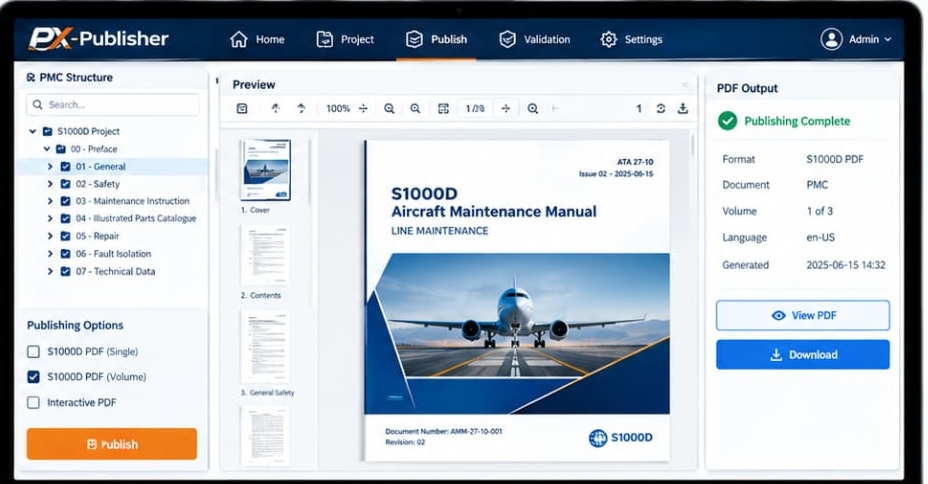Viewport: 928px width, 484px height.
Task: Click the 00 - Preface folder icon
Action: tap(60, 149)
